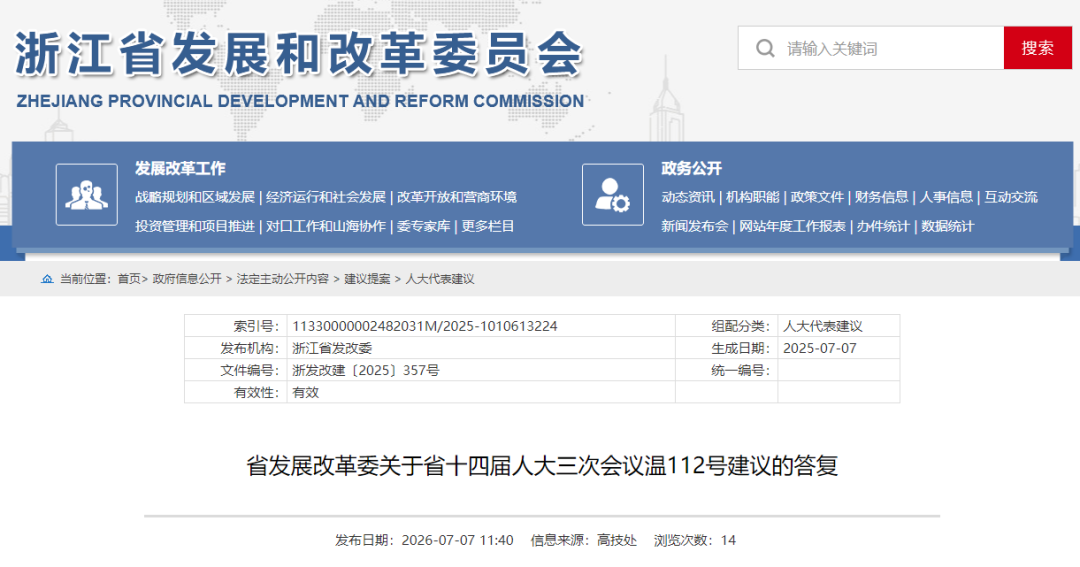Open 互动交流 link
The image size is (1080, 567).
(x=1011, y=197)
